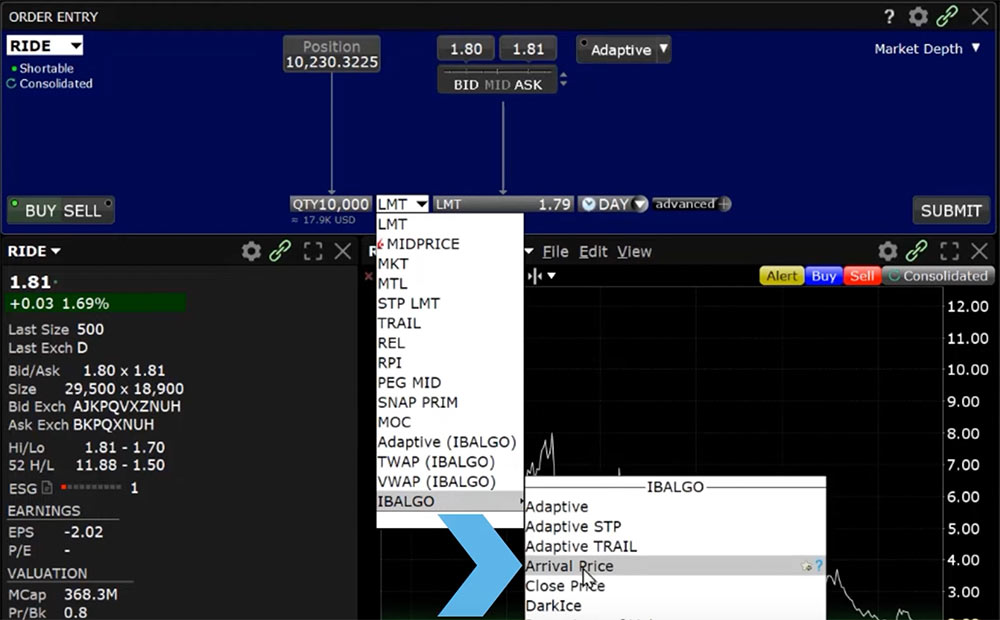Select MKT order type
The image size is (1000, 620).
[x=450, y=264]
